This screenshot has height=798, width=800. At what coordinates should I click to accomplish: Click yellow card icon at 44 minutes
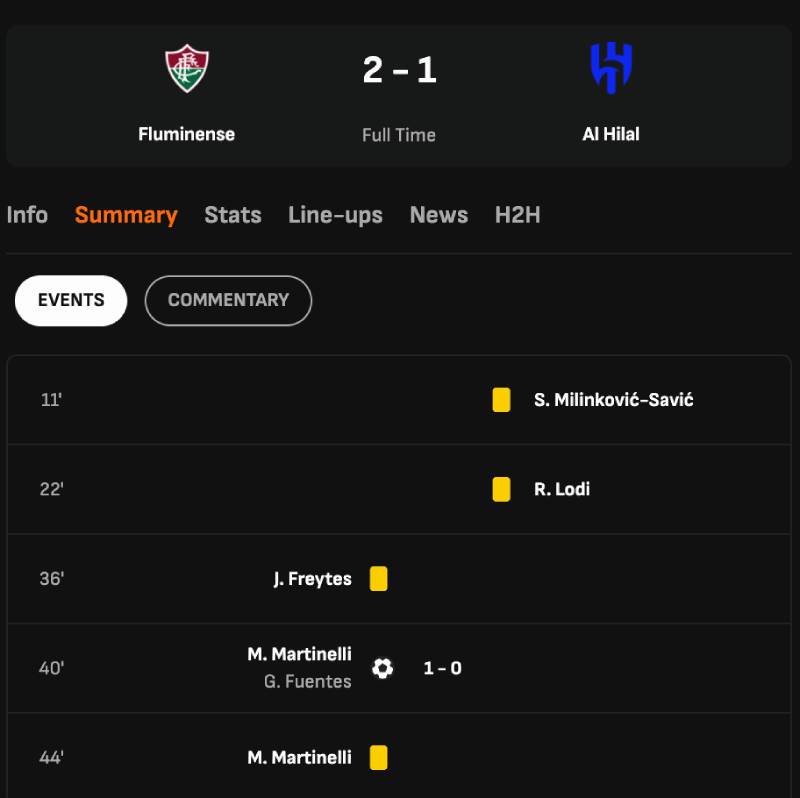tap(378, 758)
